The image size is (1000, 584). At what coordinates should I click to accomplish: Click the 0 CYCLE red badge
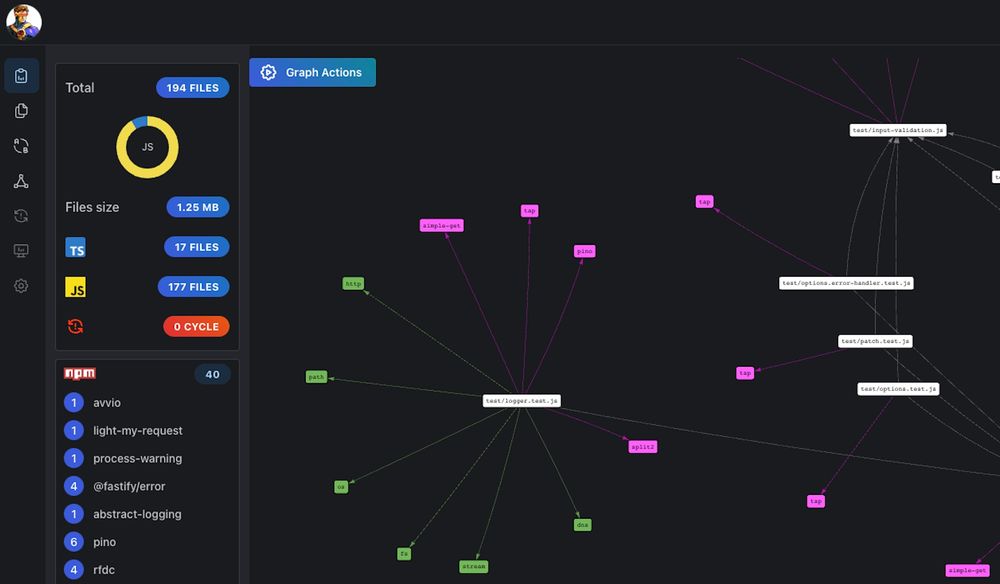click(196, 326)
